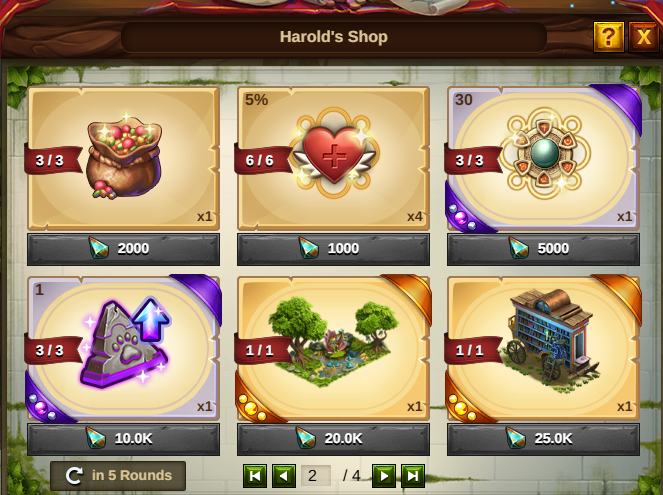Viewport: 663px width, 495px height.
Task: Jump to the last shop page
Action: [x=413, y=476]
